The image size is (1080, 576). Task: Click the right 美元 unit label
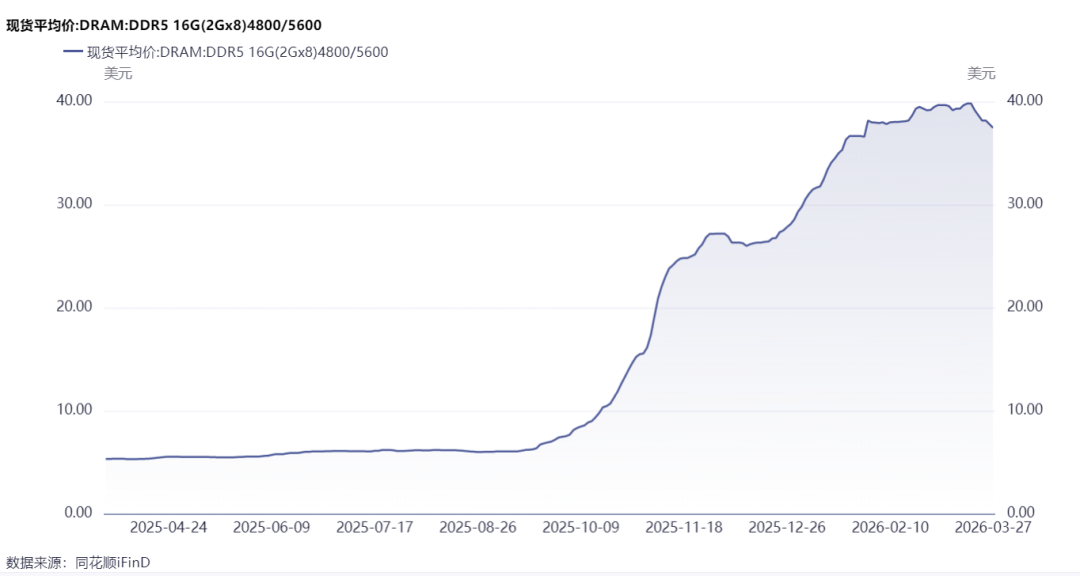tap(982, 74)
